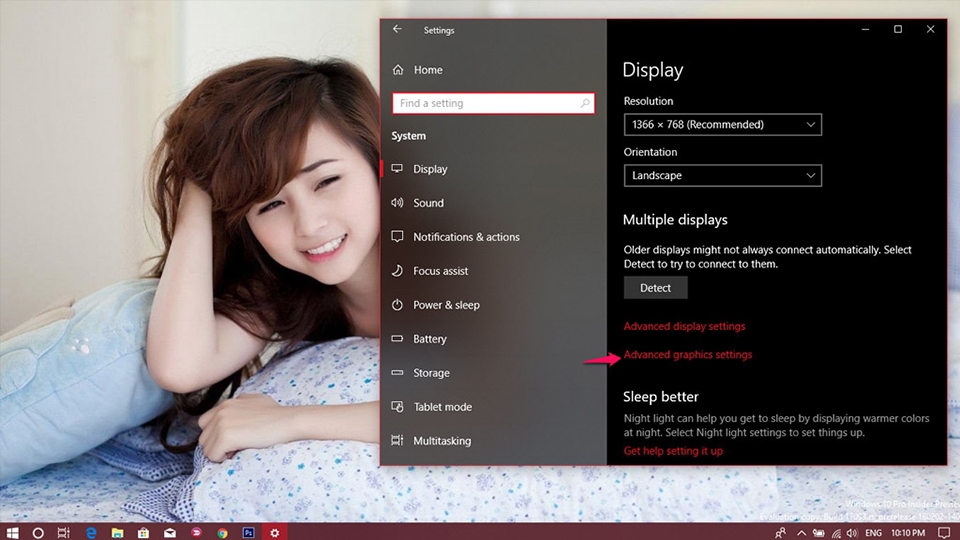Show hidden system tray icons
Screen dimensions: 960x540
click(x=801, y=533)
